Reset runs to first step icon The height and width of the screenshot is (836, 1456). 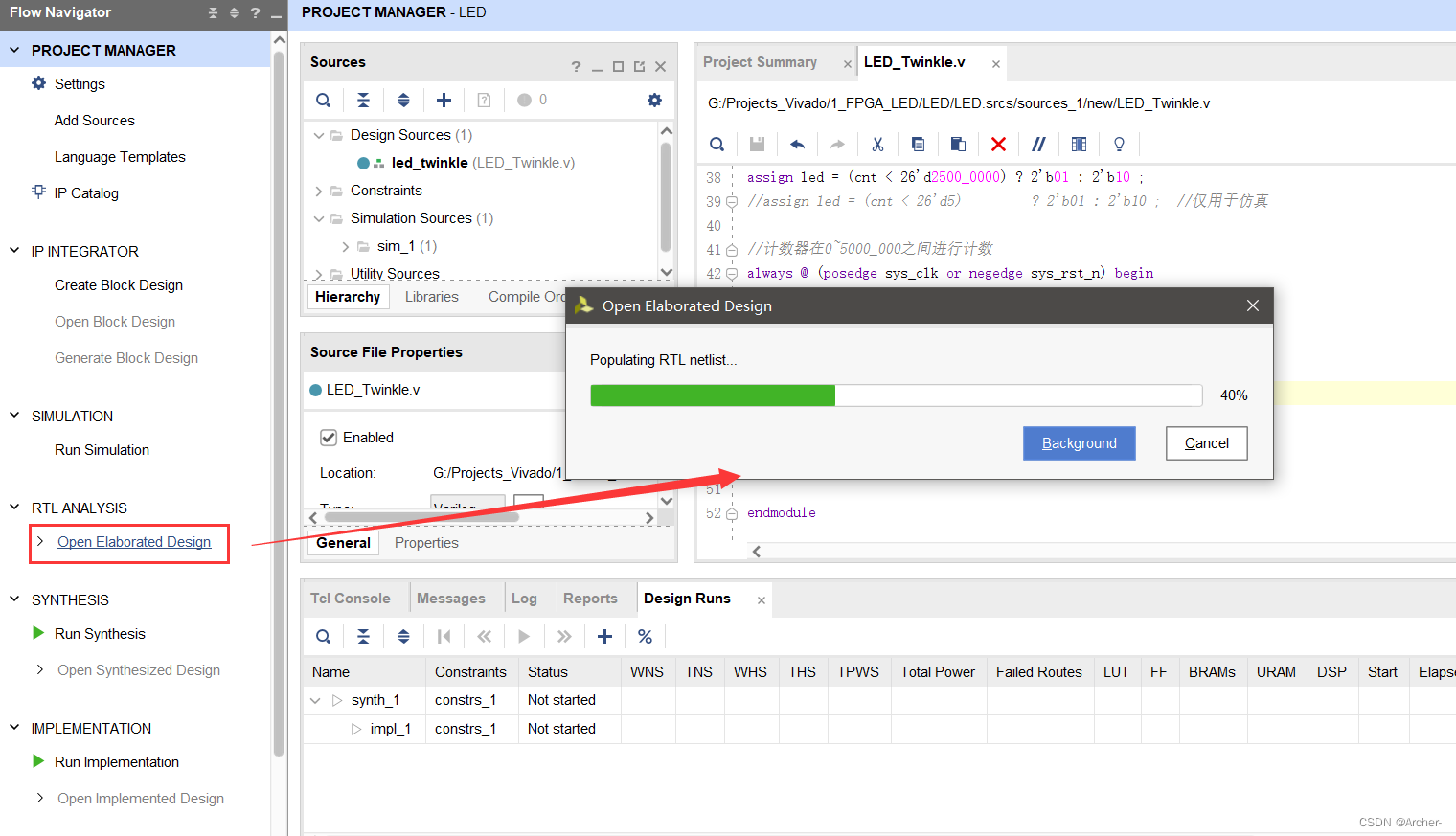click(x=444, y=636)
